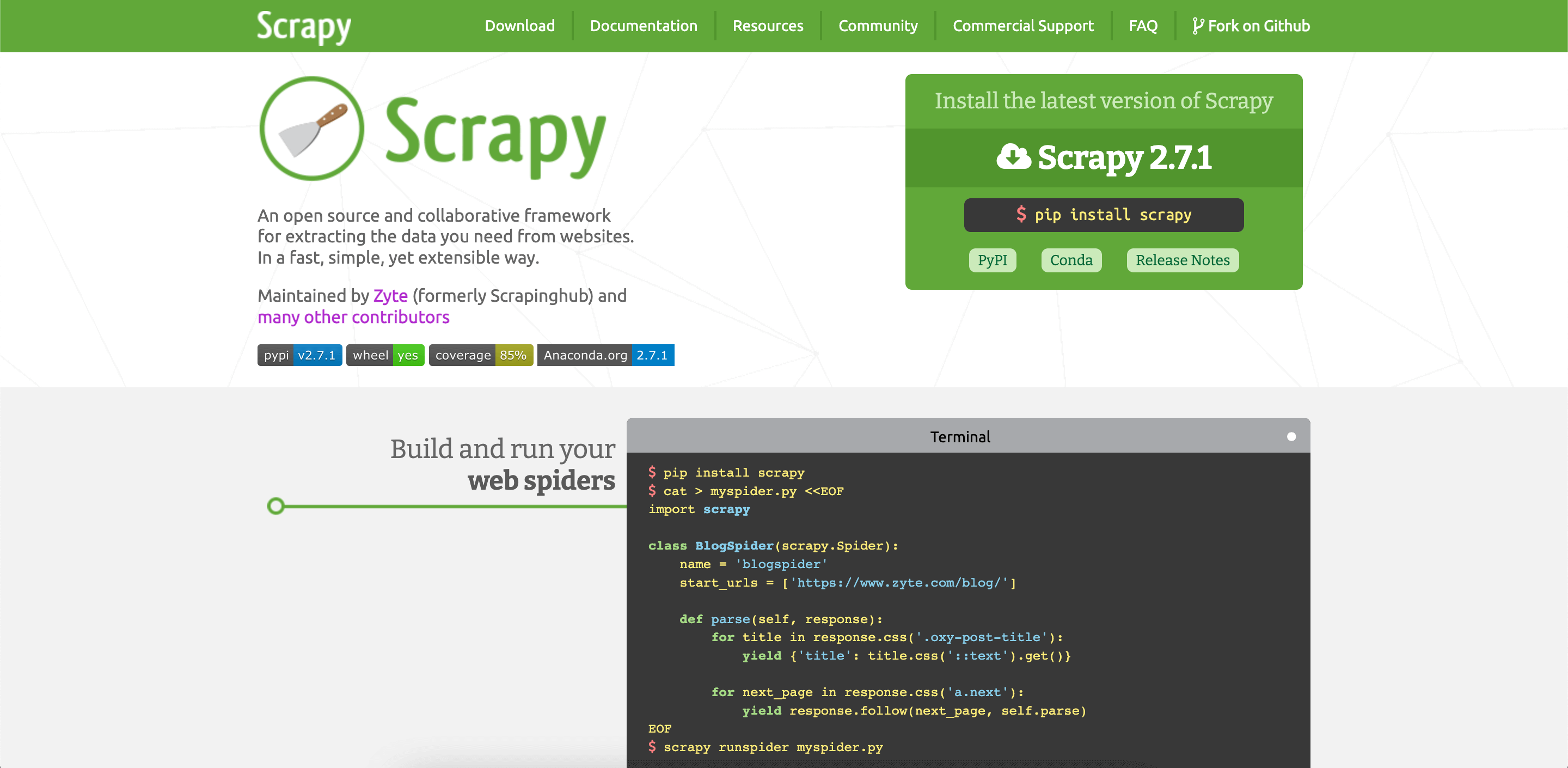This screenshot has width=1568, height=768.
Task: Open the Conda button
Action: point(1071,260)
